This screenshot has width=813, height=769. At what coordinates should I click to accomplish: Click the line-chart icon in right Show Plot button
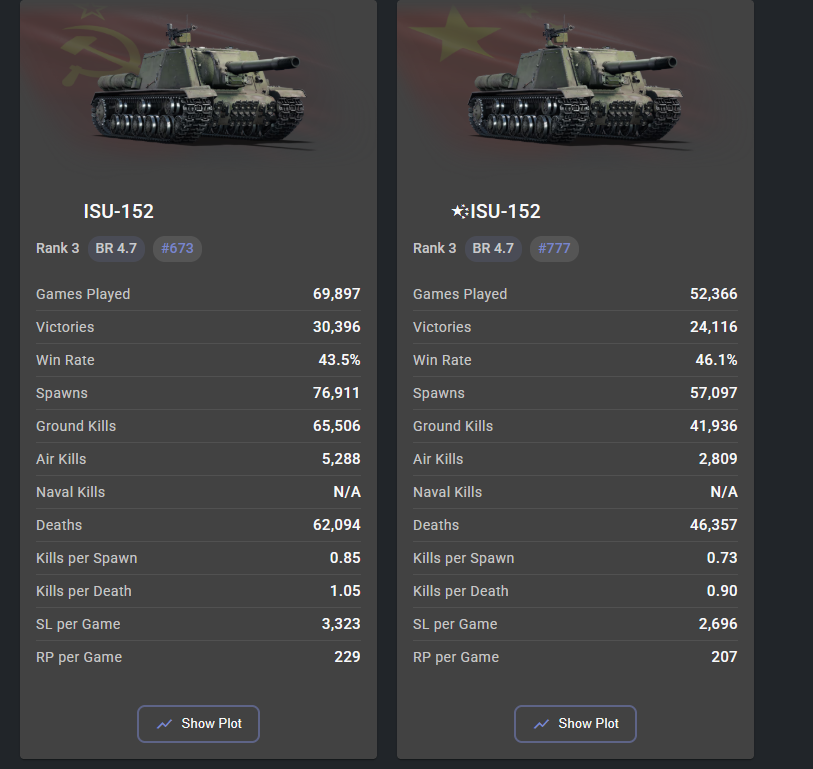(541, 724)
